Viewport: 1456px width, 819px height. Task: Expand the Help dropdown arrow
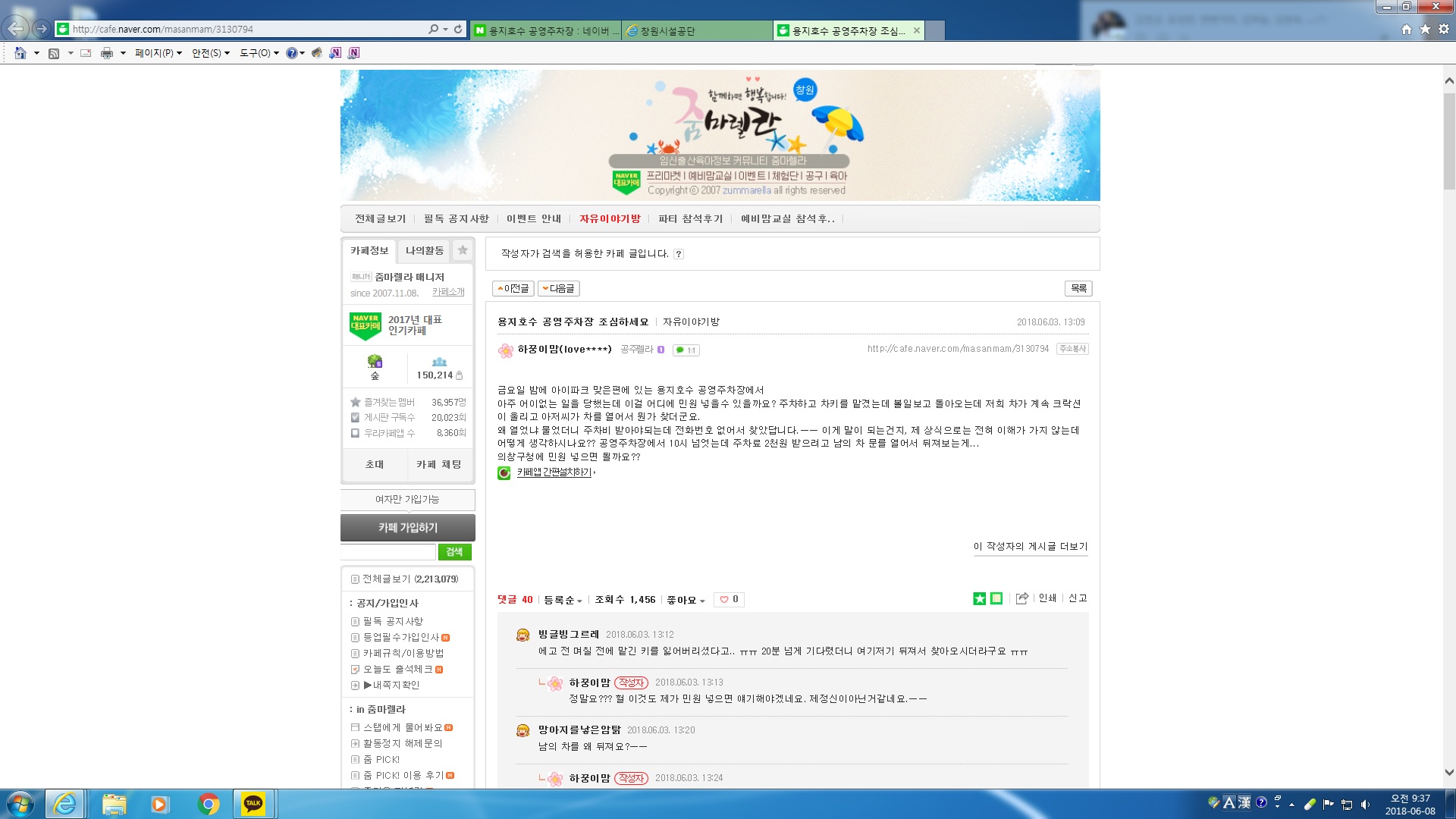tap(302, 53)
